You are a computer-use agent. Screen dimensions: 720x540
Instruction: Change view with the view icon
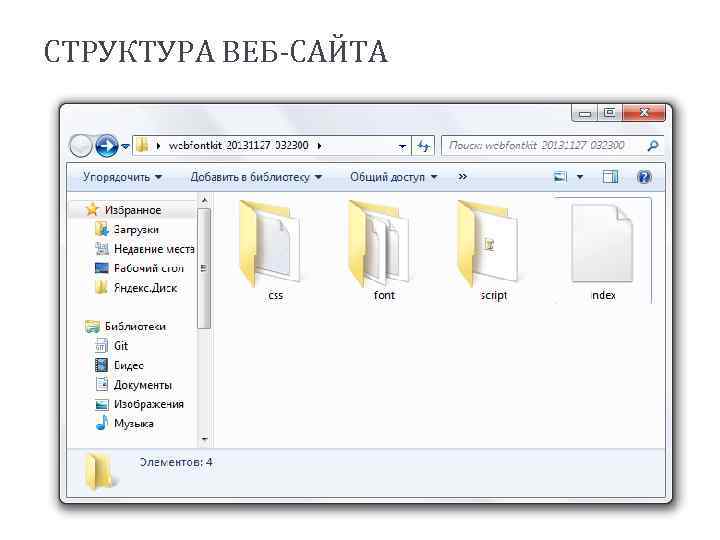coord(561,177)
